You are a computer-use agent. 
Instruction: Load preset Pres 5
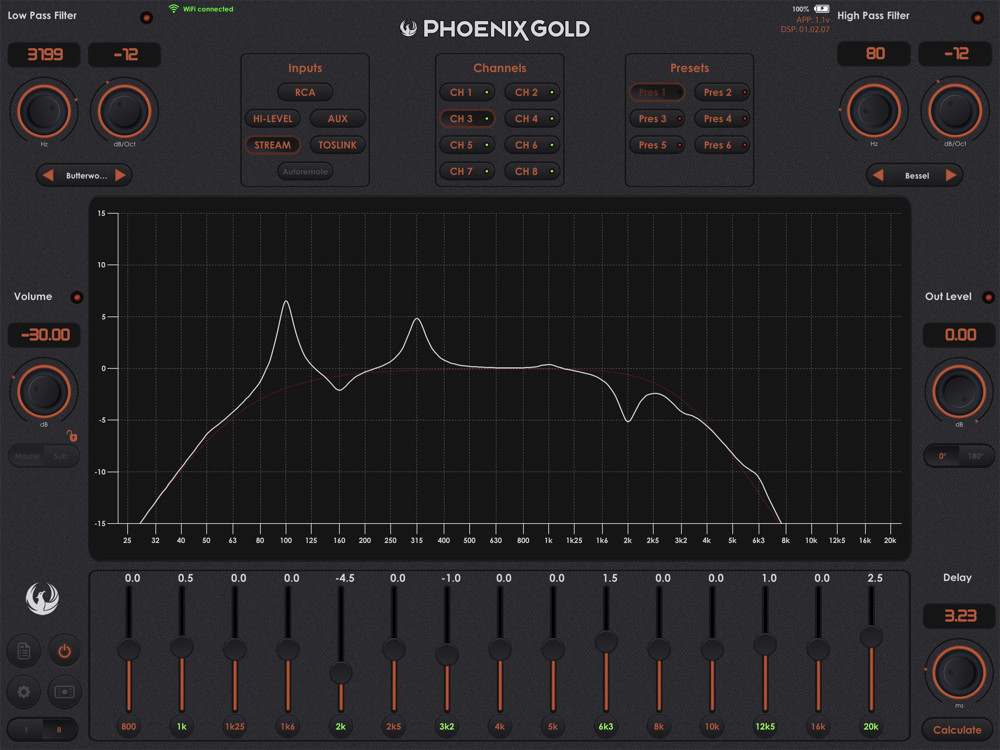pyautogui.click(x=657, y=145)
